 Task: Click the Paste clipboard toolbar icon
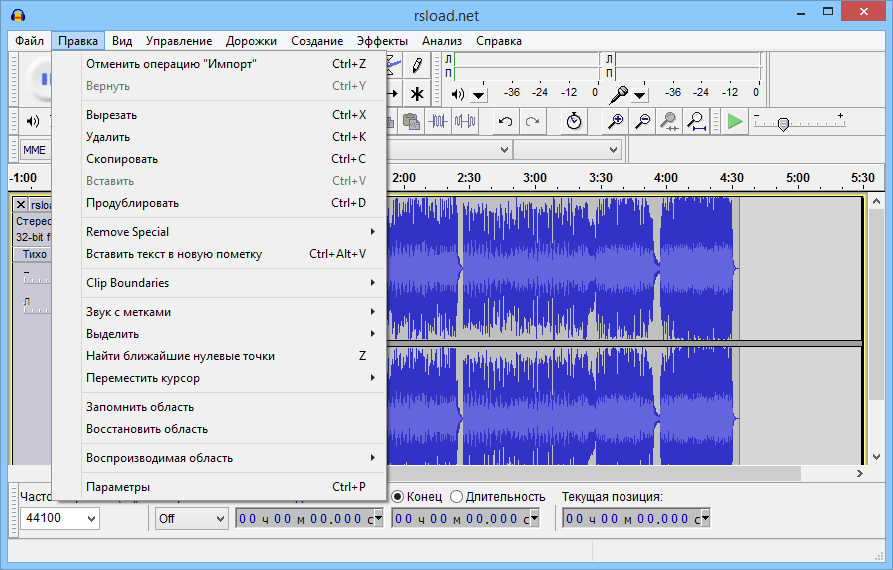click(411, 121)
